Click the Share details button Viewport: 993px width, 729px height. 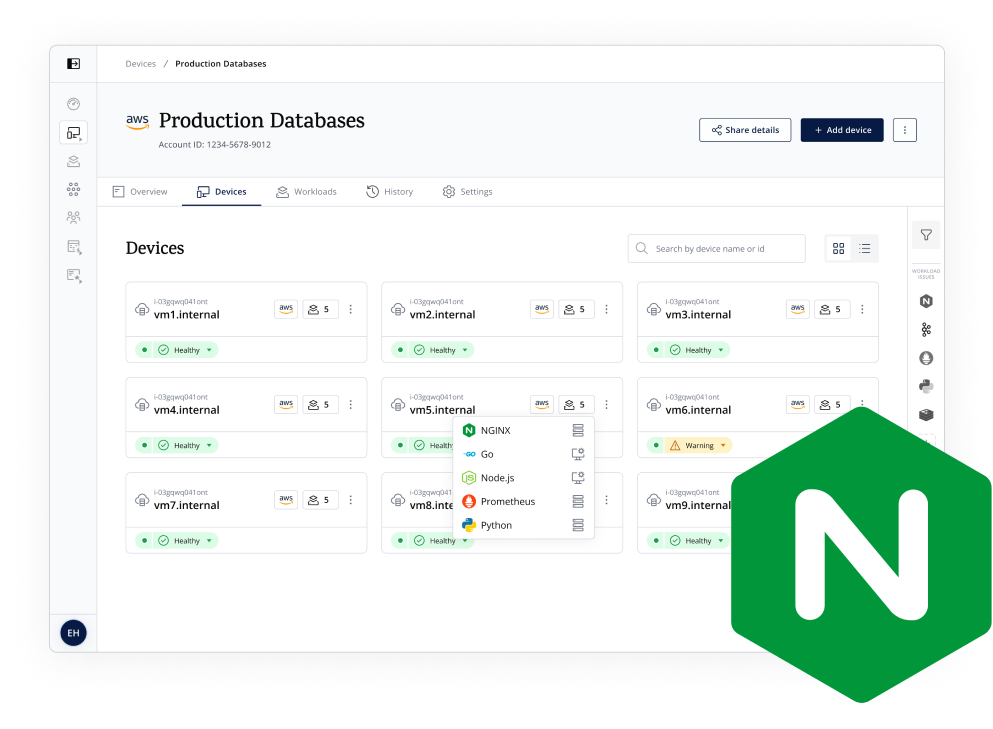point(745,130)
